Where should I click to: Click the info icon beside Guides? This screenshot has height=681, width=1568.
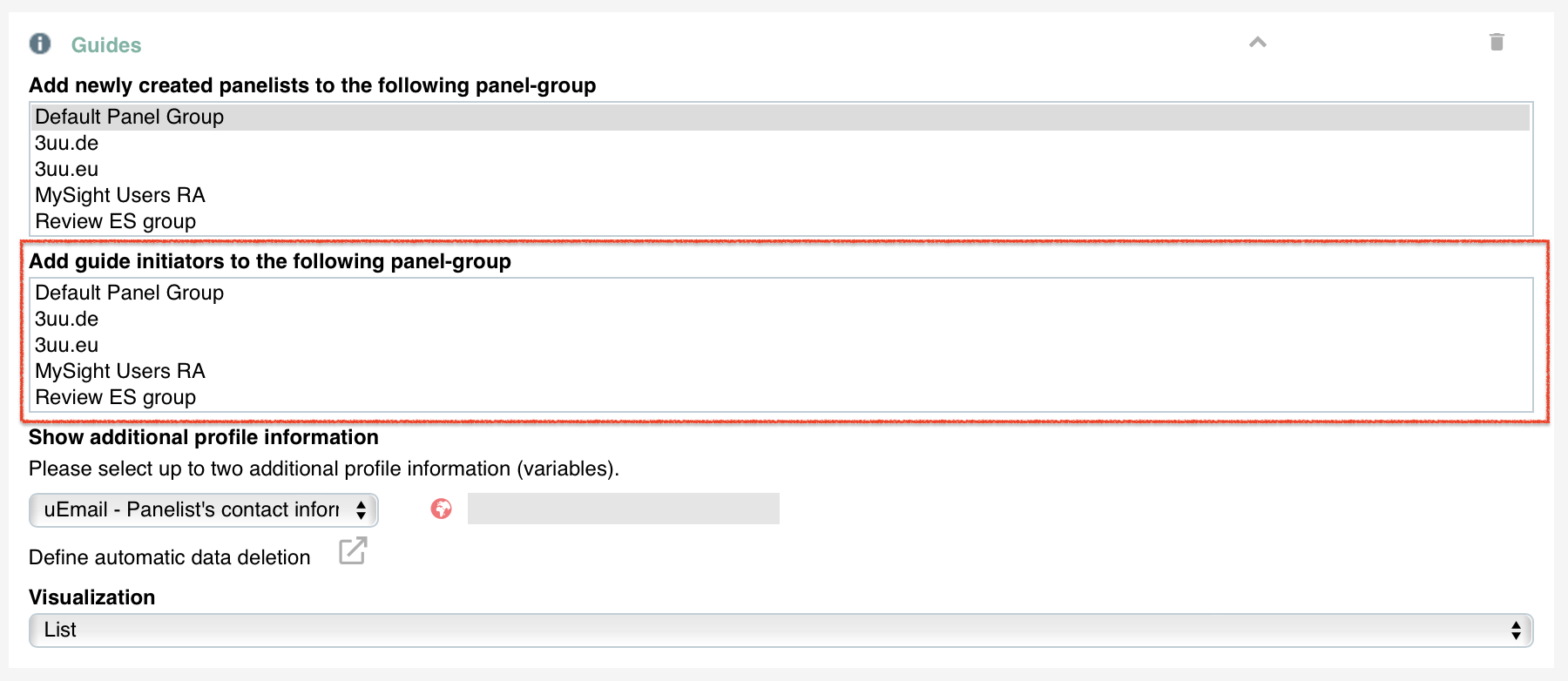click(x=40, y=44)
